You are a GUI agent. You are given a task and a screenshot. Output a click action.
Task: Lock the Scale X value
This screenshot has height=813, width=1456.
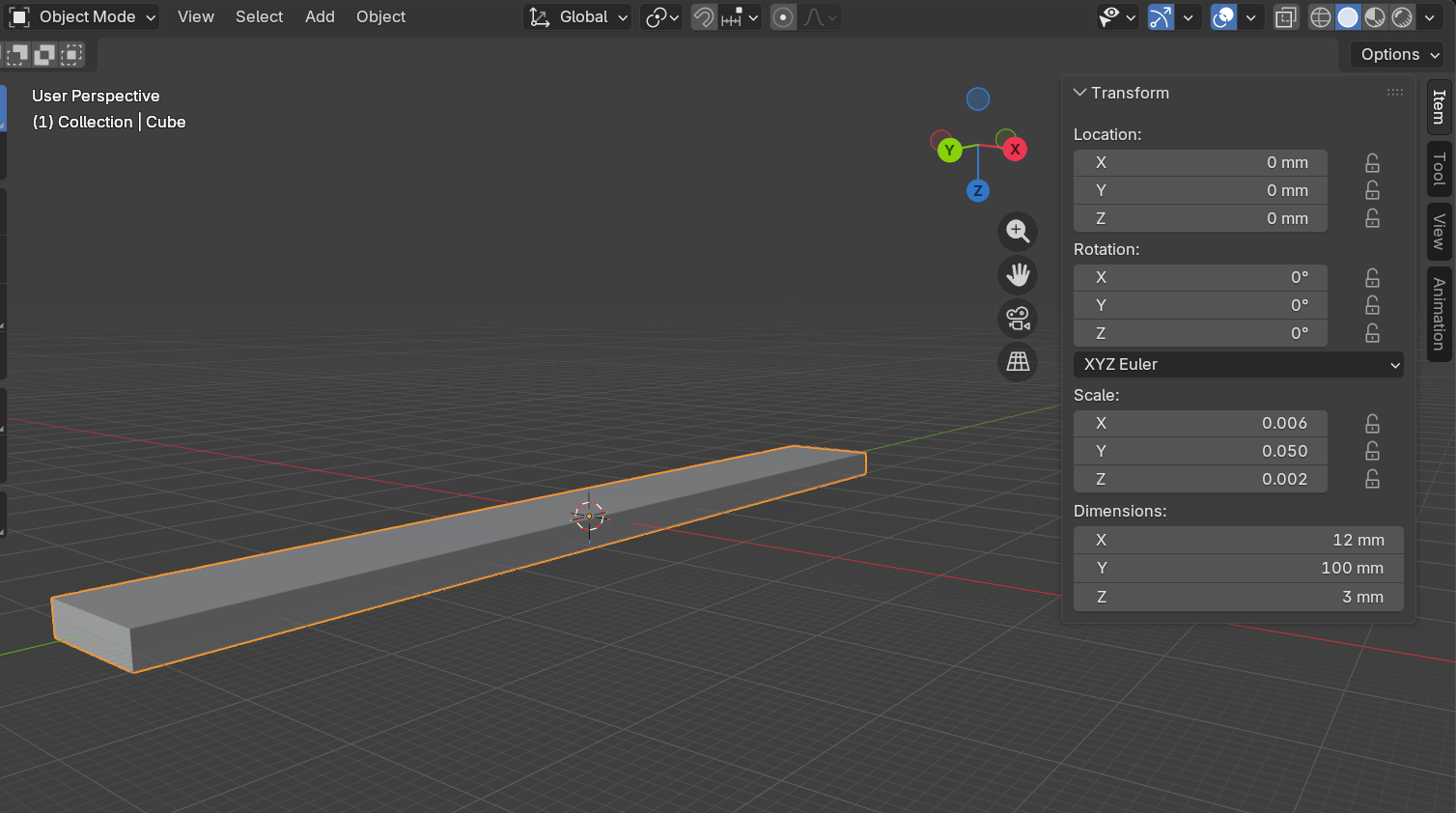click(1372, 424)
